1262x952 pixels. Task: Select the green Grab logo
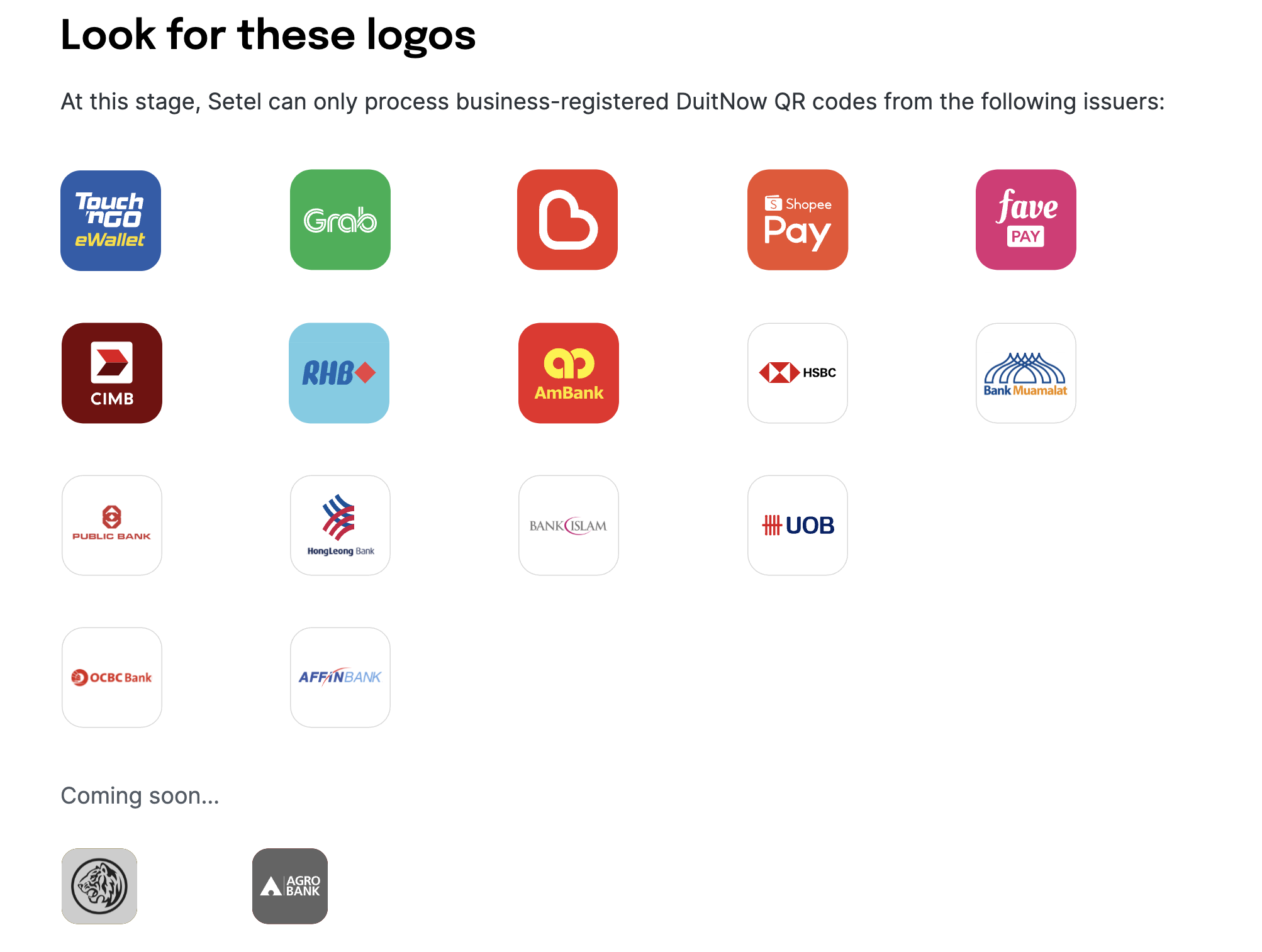[340, 219]
